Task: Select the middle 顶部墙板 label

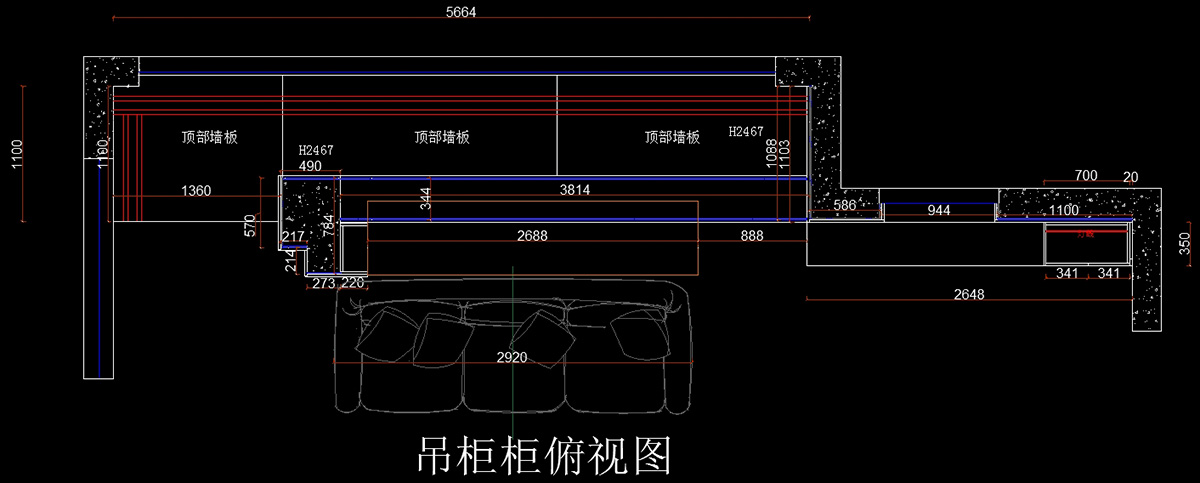Action: click(x=442, y=138)
